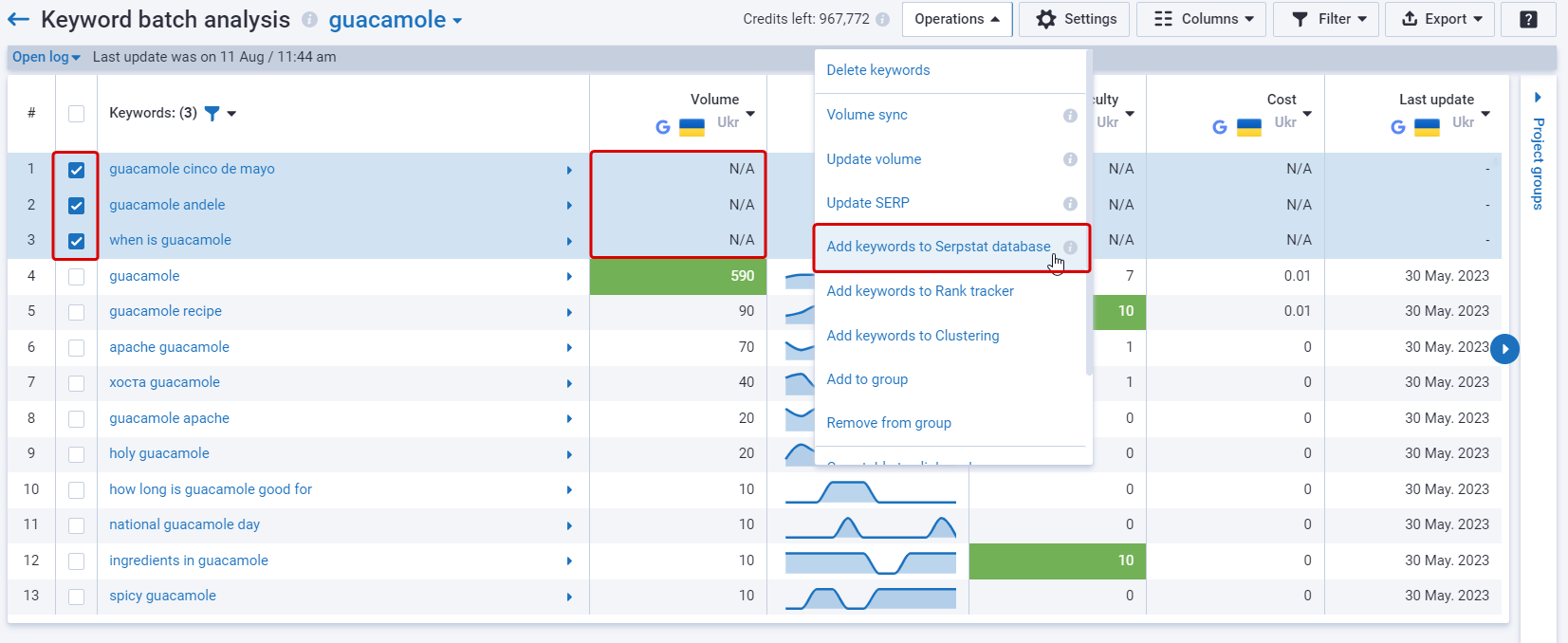The height and width of the screenshot is (643, 1568).
Task: Click the info icon next to Credits left
Action: pyautogui.click(x=882, y=19)
